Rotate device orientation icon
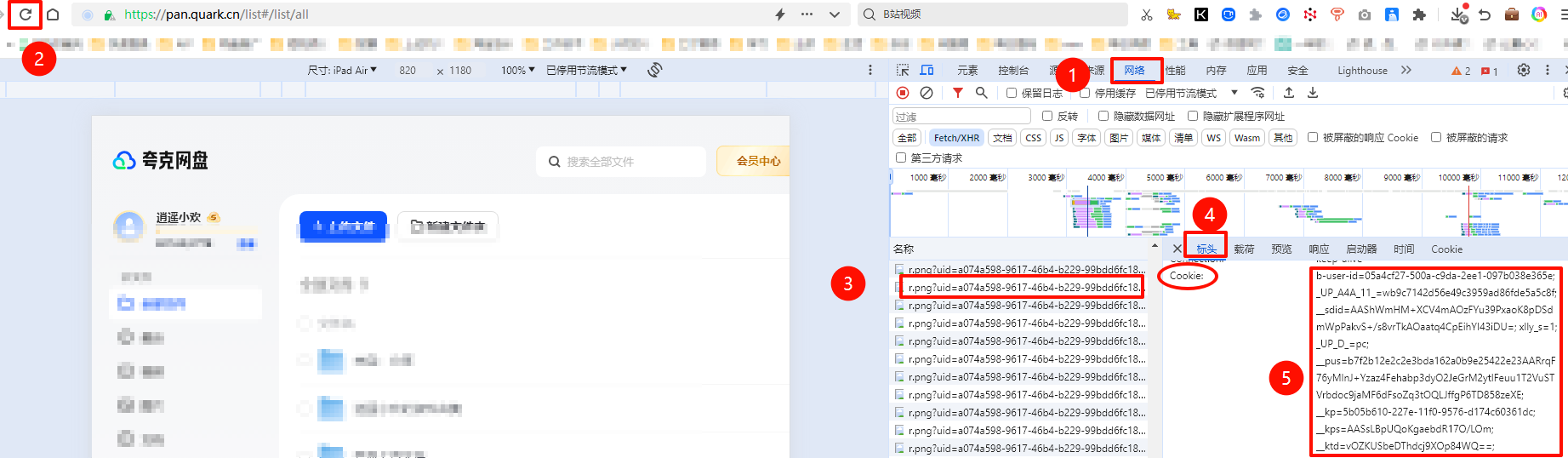 click(655, 70)
